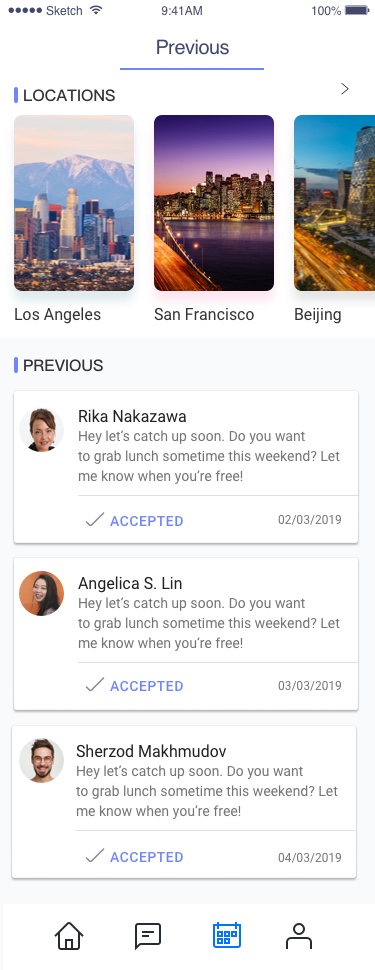Image resolution: width=375 pixels, height=970 pixels.
Task: Click checkmark icon in Angelica S. Lin card
Action: (95, 685)
